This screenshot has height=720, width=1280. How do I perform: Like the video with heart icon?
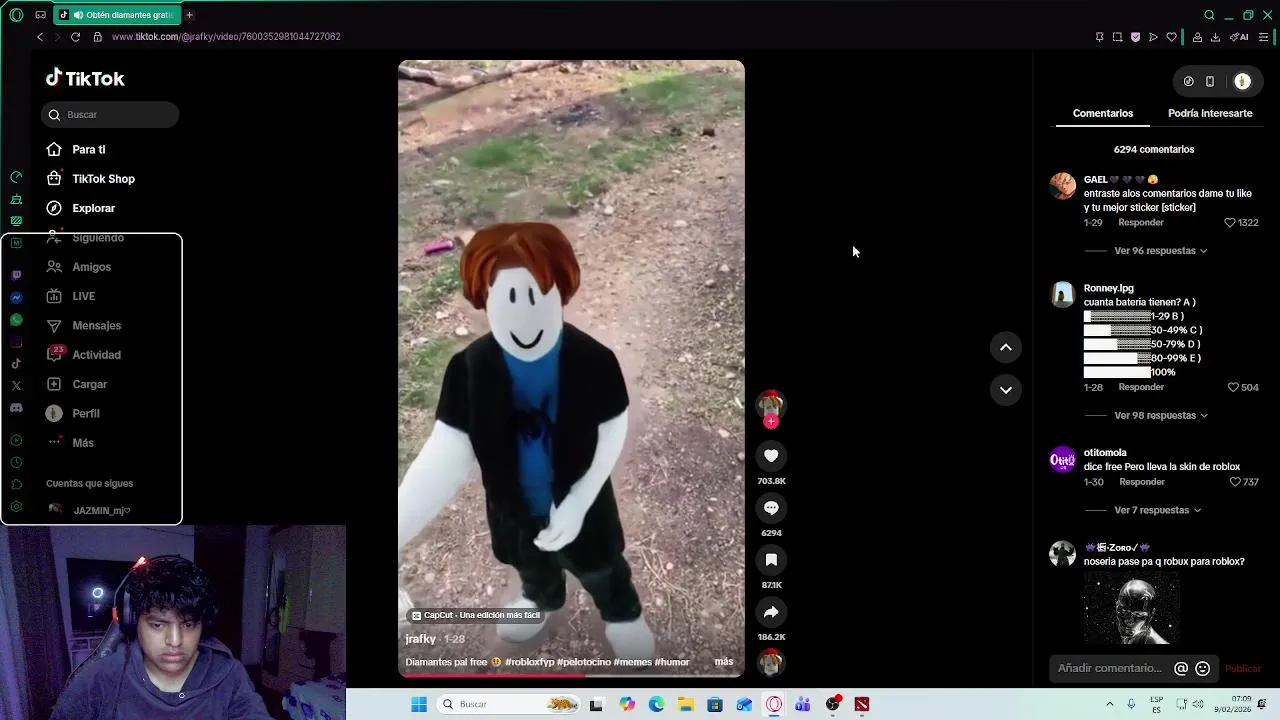771,456
